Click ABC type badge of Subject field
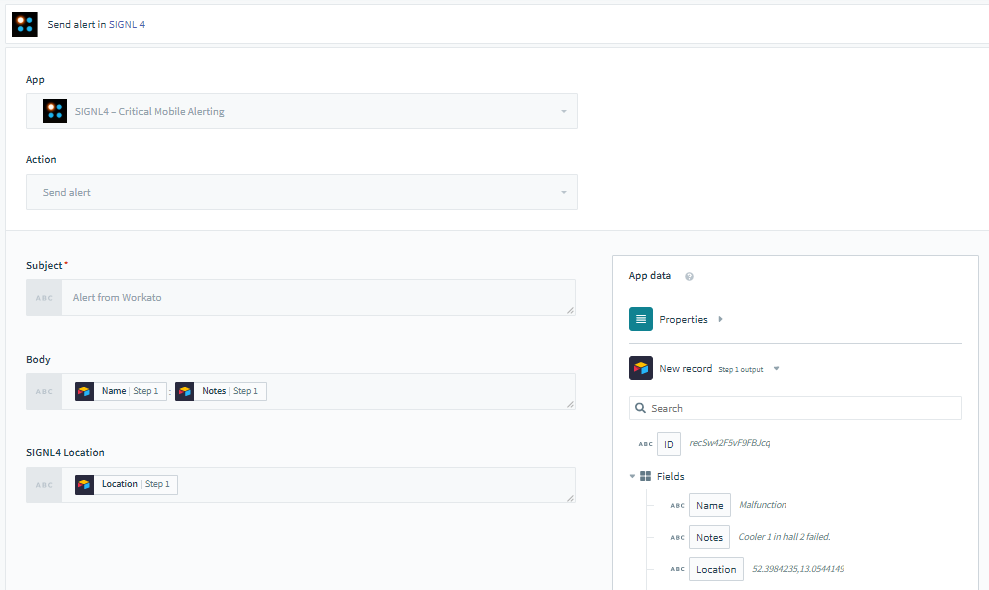 44,298
